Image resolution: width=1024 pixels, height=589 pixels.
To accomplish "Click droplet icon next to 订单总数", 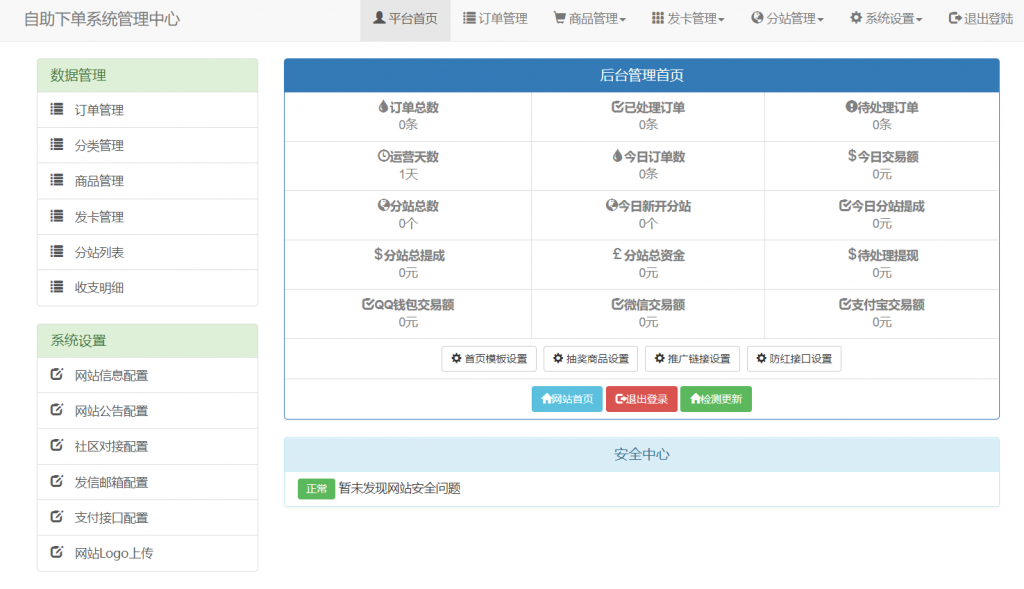I will pyautogui.click(x=383, y=106).
